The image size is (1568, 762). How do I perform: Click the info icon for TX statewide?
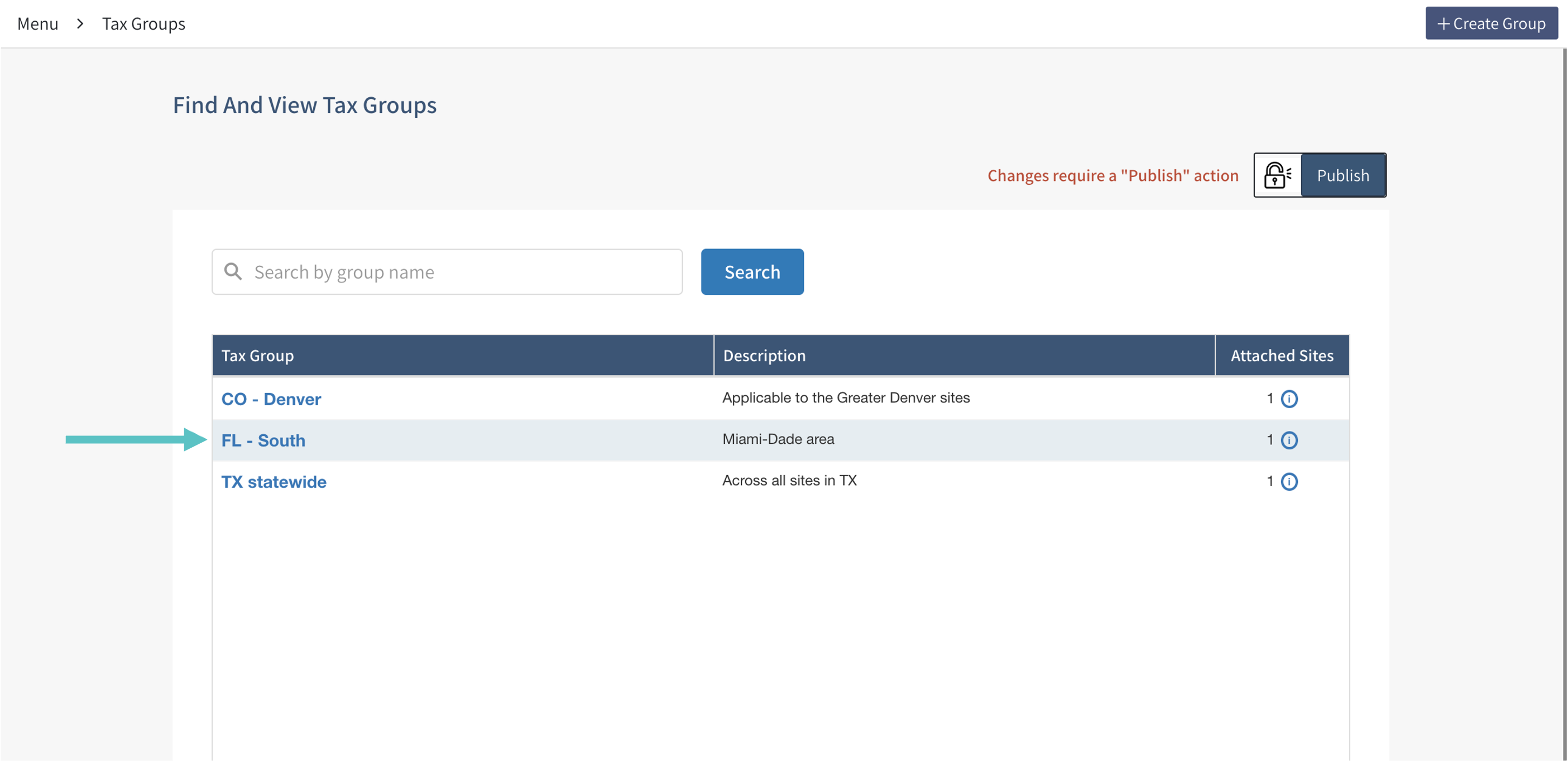coord(1288,481)
